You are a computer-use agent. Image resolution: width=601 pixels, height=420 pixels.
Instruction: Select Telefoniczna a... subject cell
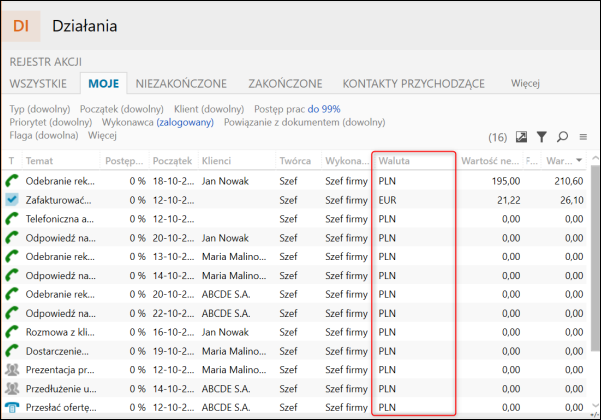[x=59, y=219]
